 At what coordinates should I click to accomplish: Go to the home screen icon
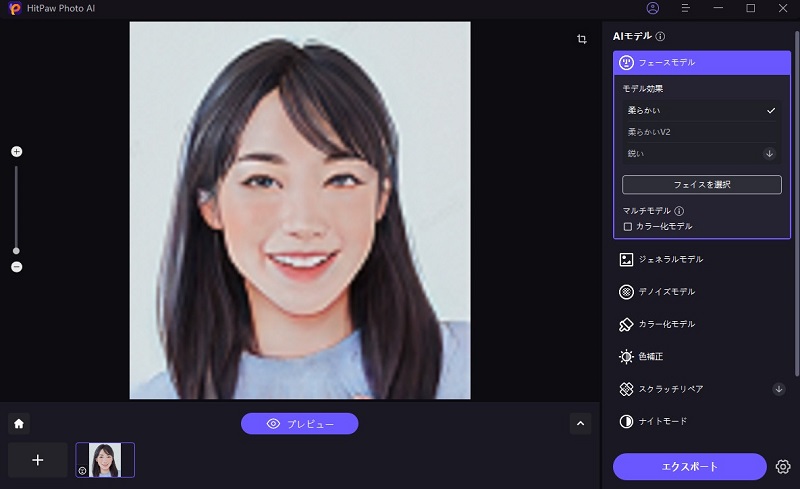[x=18, y=424]
